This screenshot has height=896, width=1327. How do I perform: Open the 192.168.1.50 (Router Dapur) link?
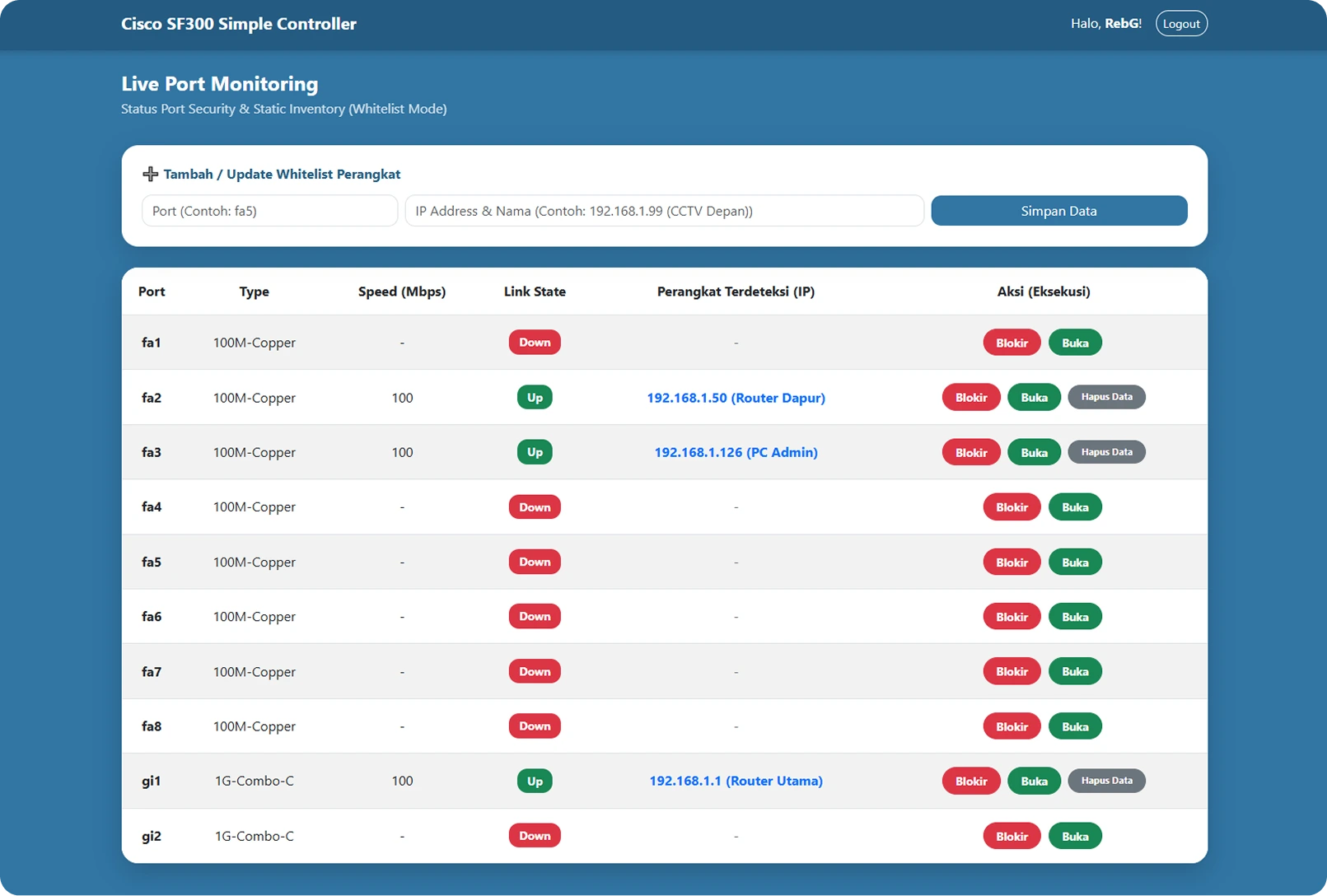736,398
